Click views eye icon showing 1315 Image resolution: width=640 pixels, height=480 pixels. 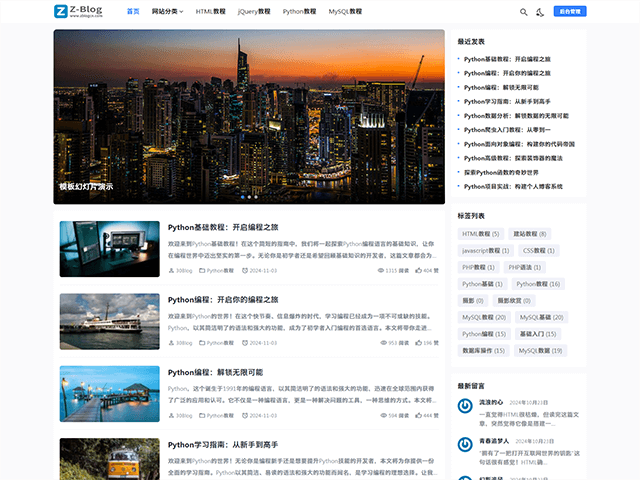(380, 271)
